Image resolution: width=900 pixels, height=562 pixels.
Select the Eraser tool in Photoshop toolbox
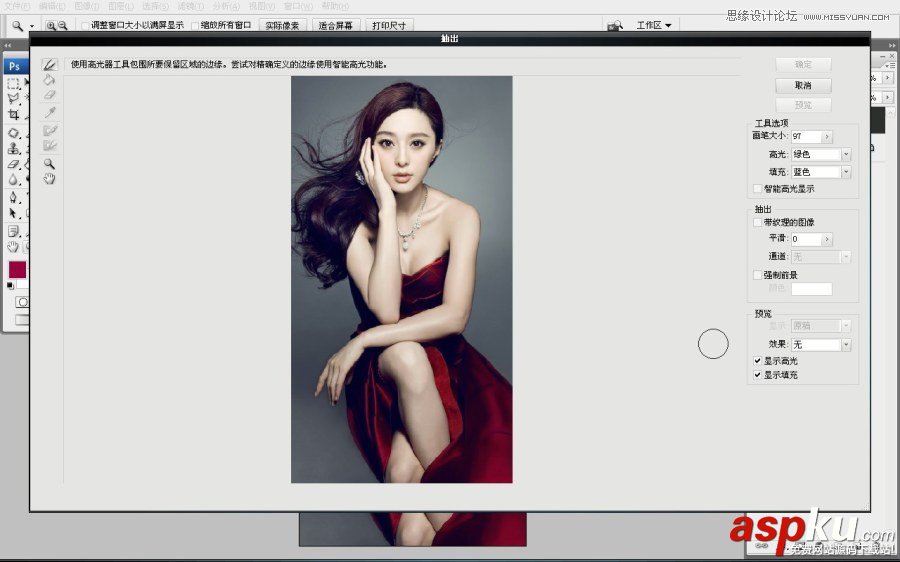point(13,164)
